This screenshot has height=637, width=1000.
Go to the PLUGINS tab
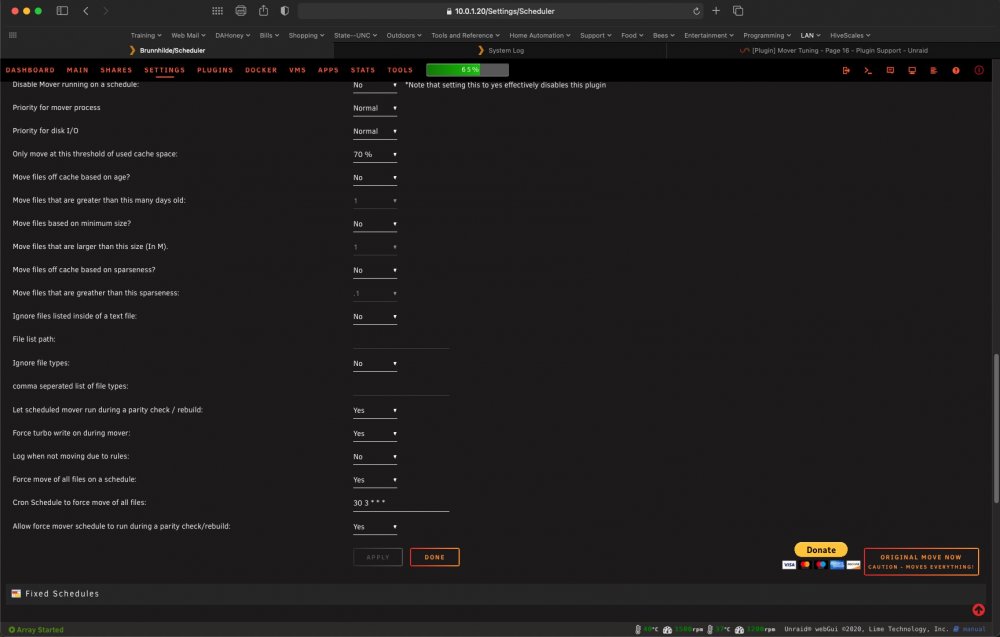coord(215,70)
